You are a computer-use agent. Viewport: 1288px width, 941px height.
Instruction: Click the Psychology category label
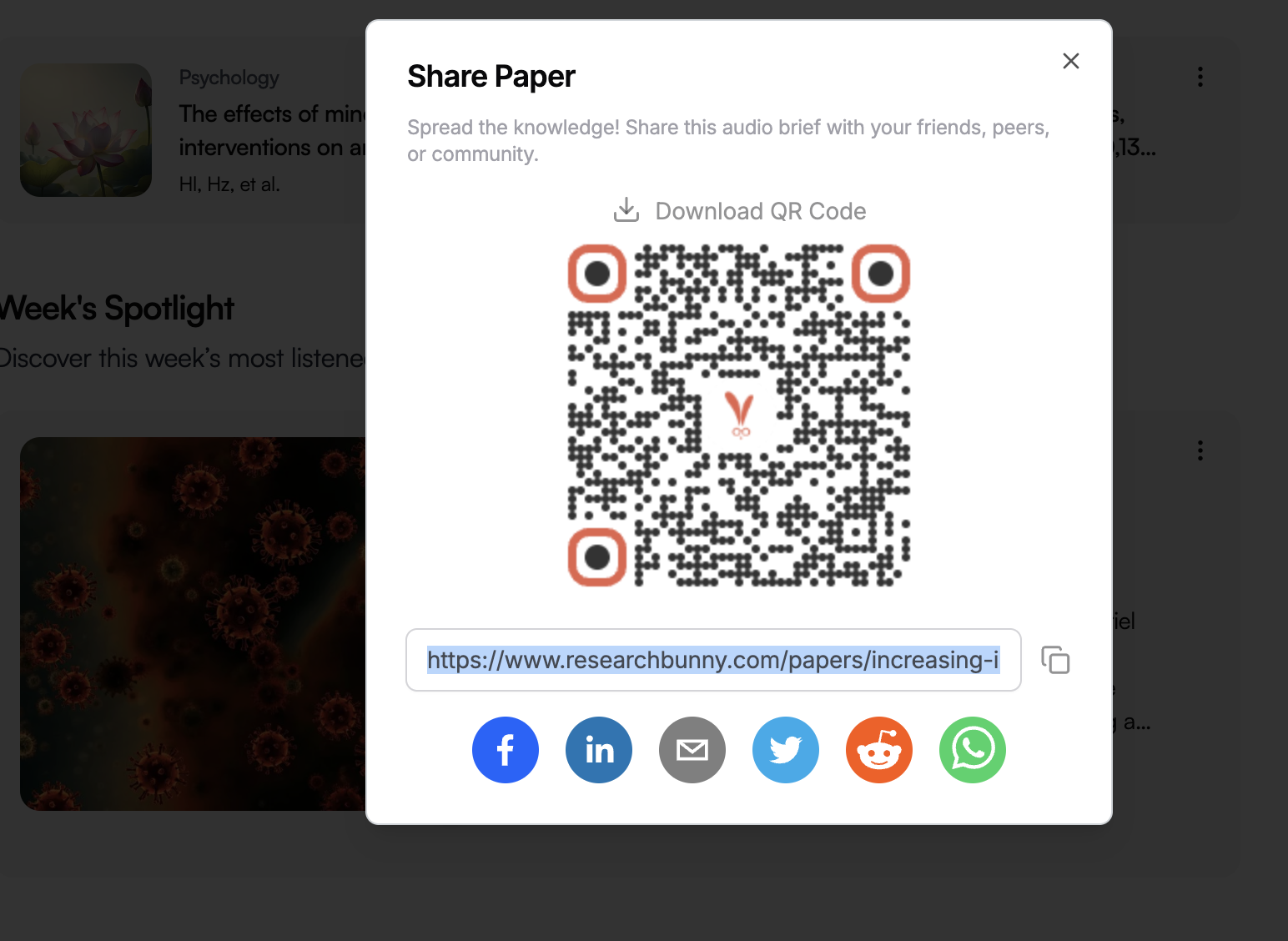229,78
